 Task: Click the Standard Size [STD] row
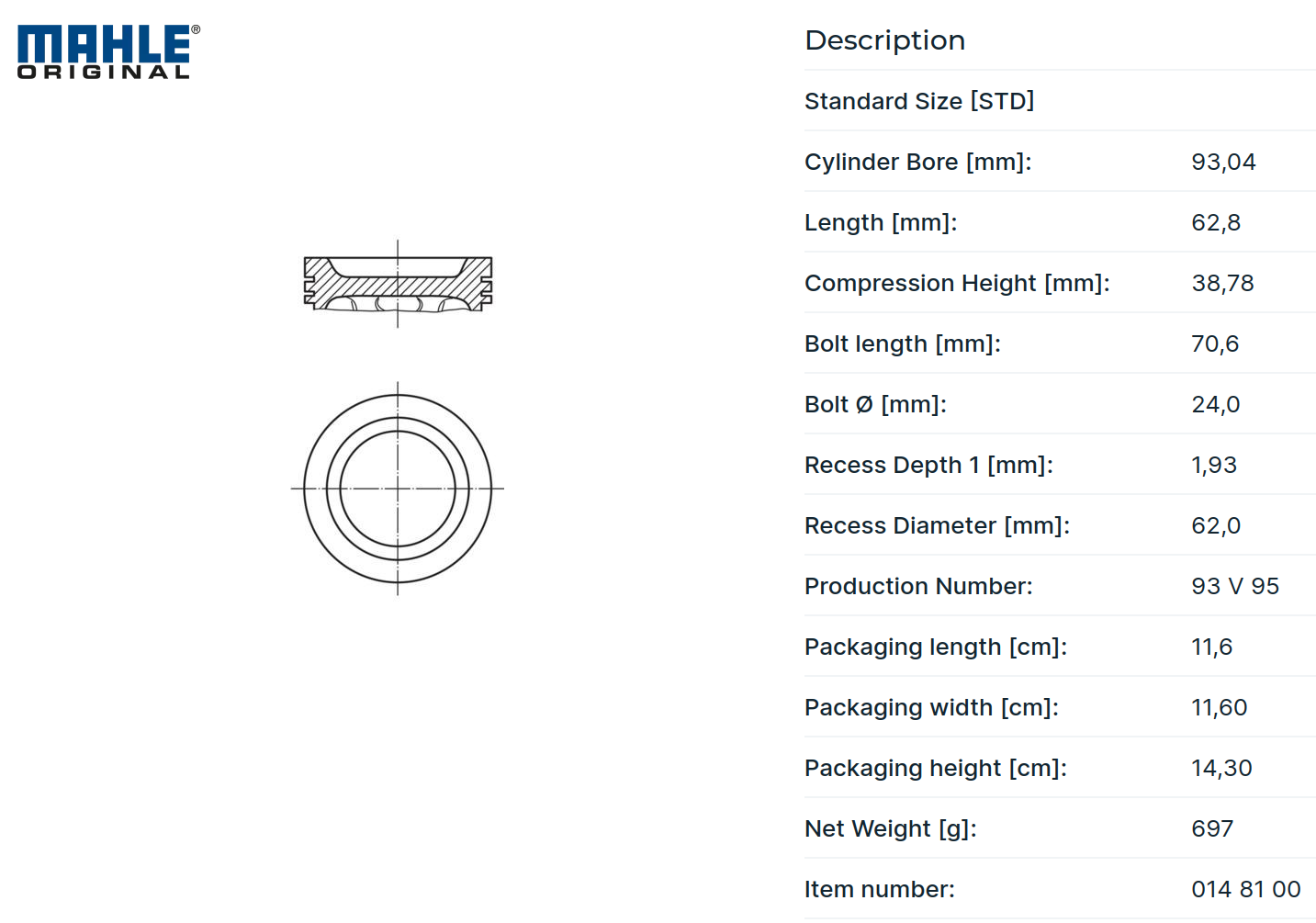click(x=1060, y=101)
